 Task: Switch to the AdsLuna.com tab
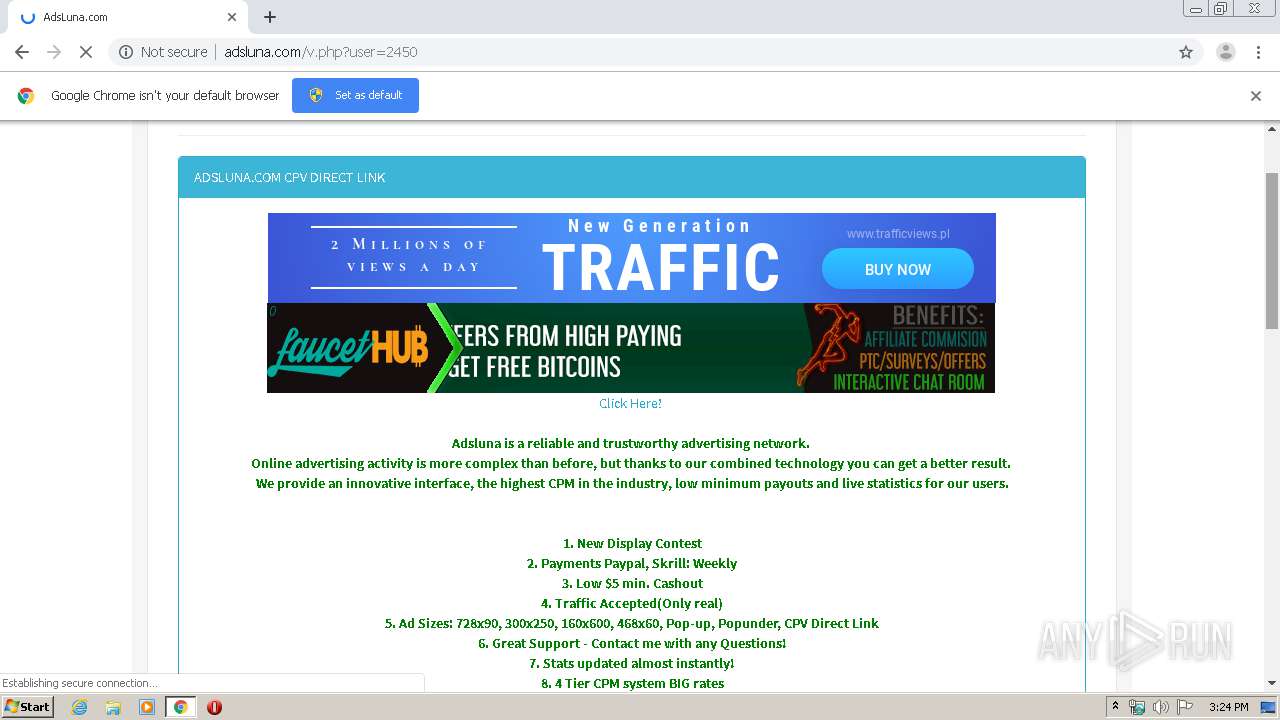[128, 17]
